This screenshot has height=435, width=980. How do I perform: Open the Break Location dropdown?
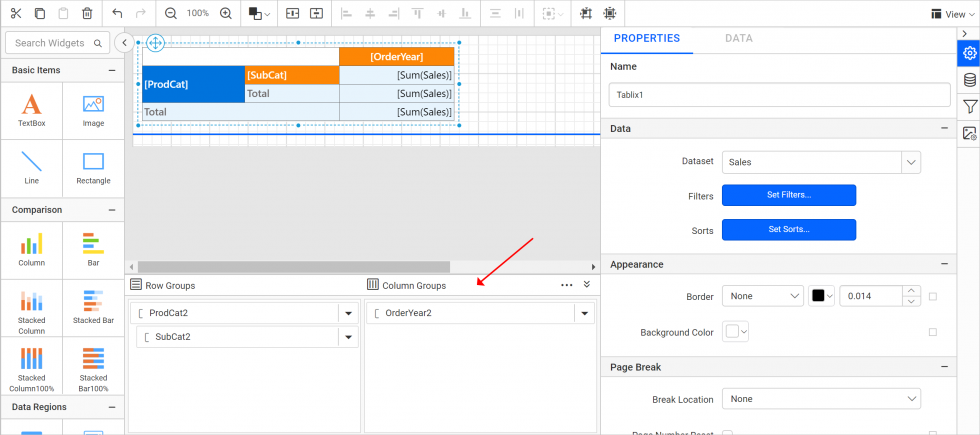pyautogui.click(x=821, y=399)
